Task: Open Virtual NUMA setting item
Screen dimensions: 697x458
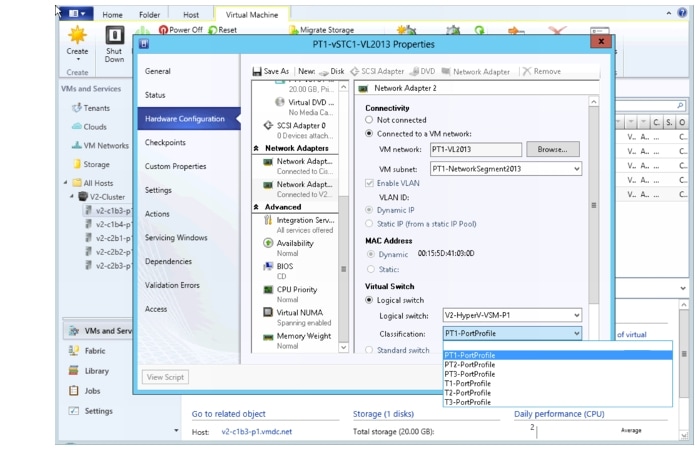Action: [298, 317]
